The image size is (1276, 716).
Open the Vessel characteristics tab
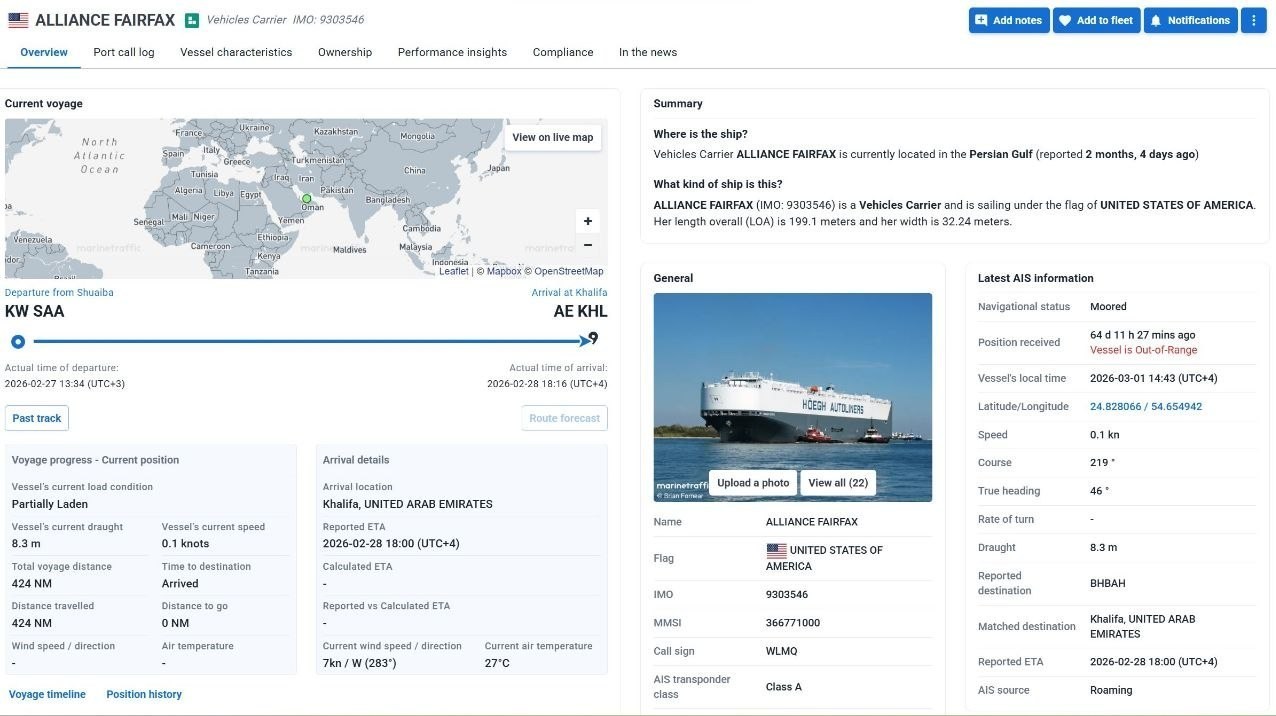[236, 52]
